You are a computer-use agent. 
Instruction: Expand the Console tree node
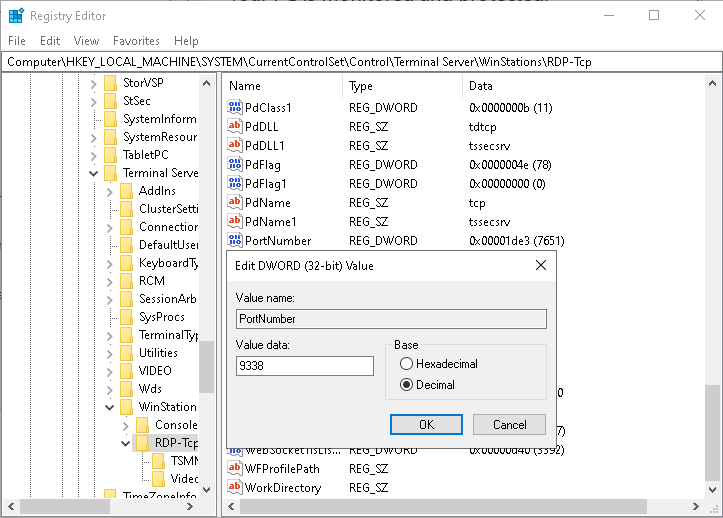point(125,426)
